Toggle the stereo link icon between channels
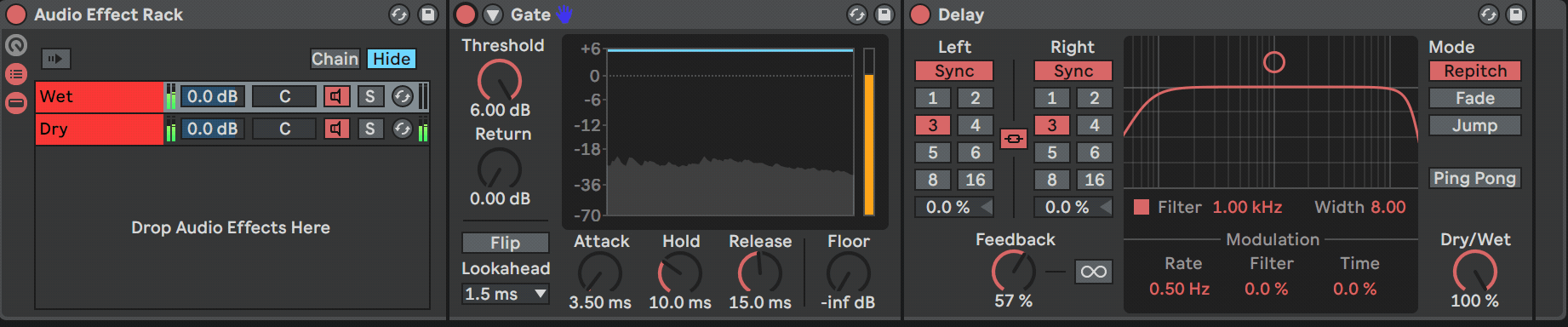The image size is (1568, 327). pyautogui.click(x=1014, y=139)
